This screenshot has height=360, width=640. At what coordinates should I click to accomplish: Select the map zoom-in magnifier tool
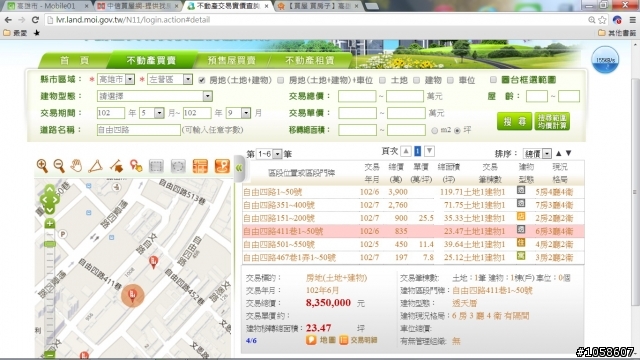tap(42, 166)
